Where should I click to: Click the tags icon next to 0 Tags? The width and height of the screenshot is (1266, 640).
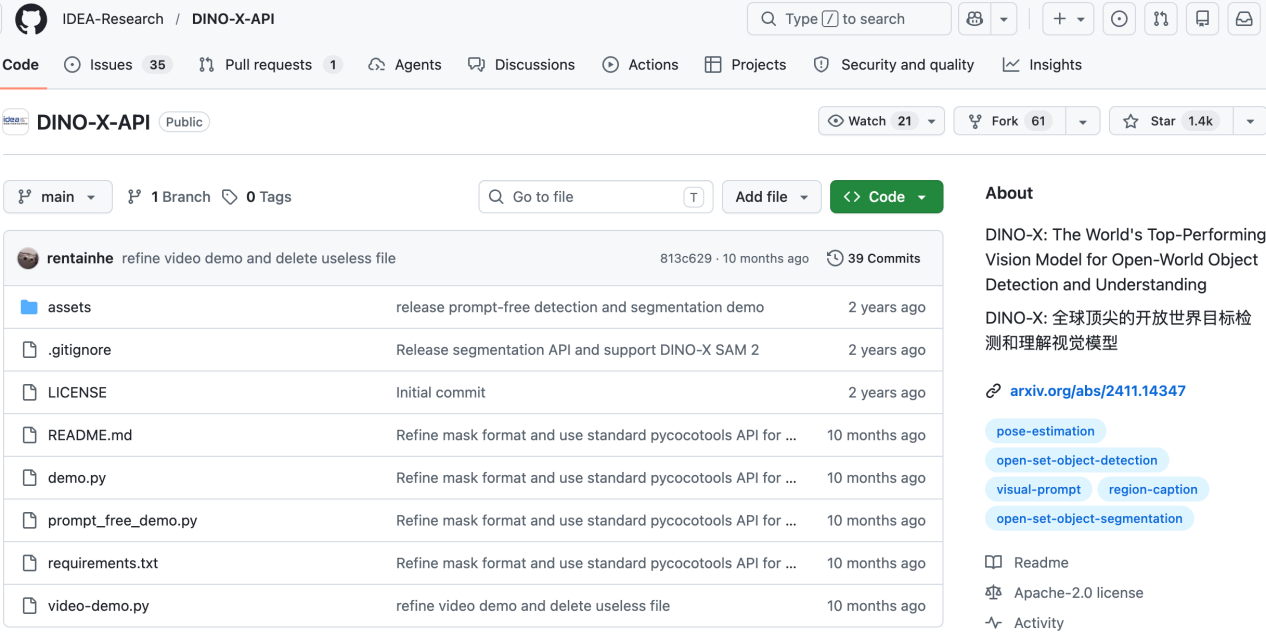pyautogui.click(x=230, y=197)
